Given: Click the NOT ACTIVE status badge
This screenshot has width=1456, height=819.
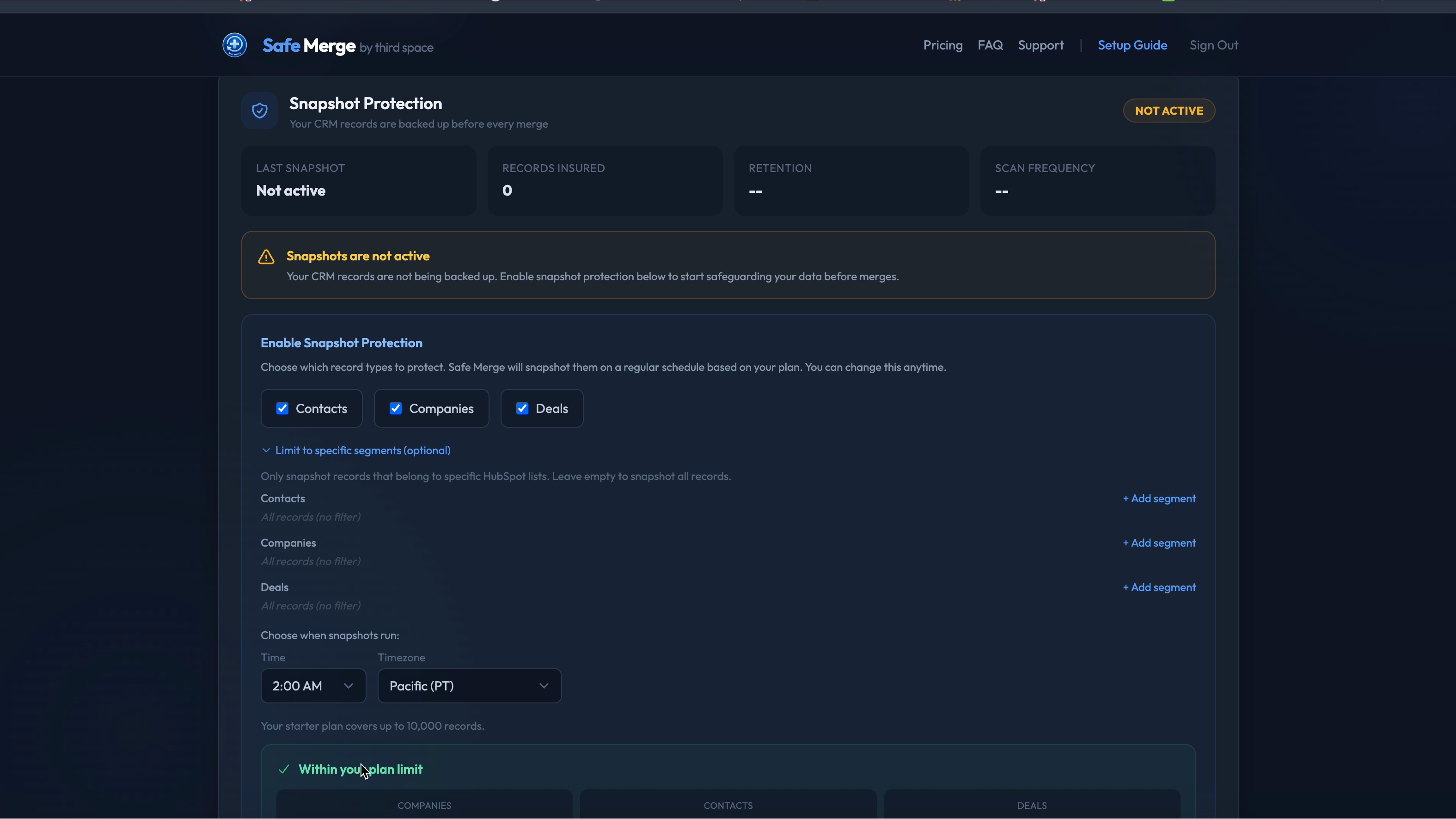Looking at the screenshot, I should coord(1169,110).
